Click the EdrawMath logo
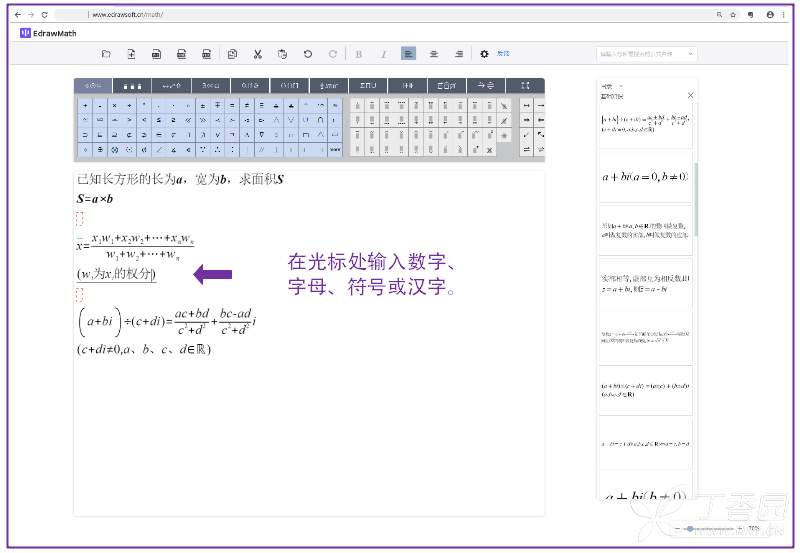The image size is (800, 553). pos(48,33)
